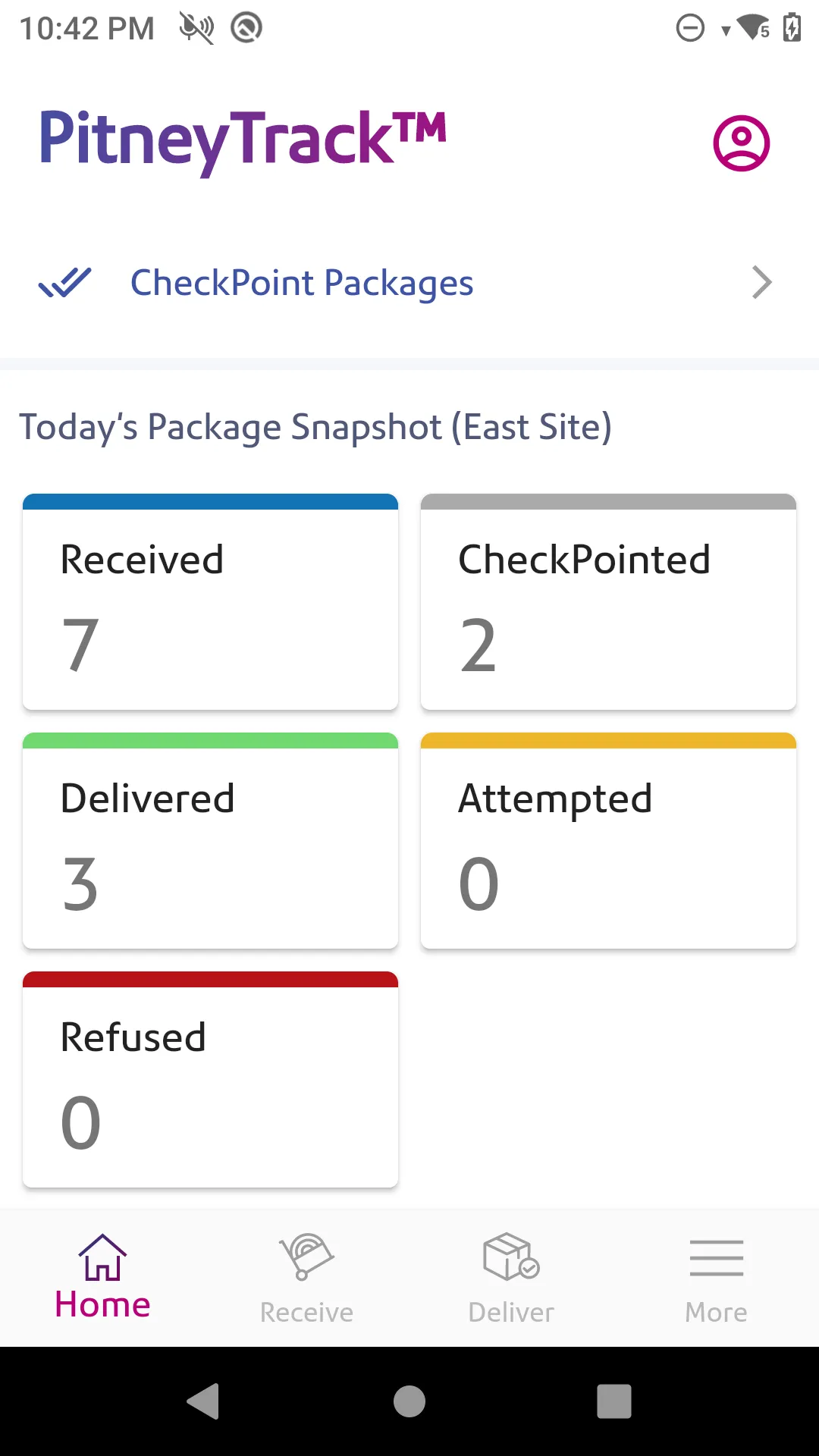Screen dimensions: 819x1456
Task: Open the user profile icon
Action: (741, 143)
